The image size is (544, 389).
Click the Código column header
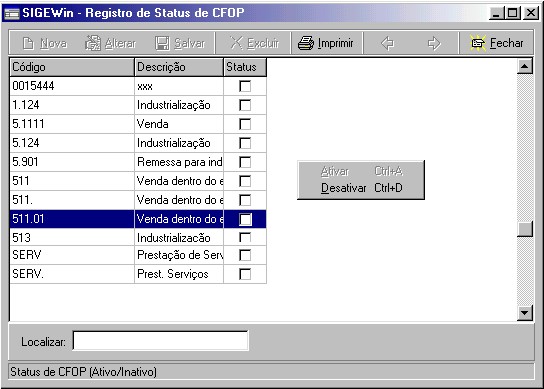(x=72, y=67)
